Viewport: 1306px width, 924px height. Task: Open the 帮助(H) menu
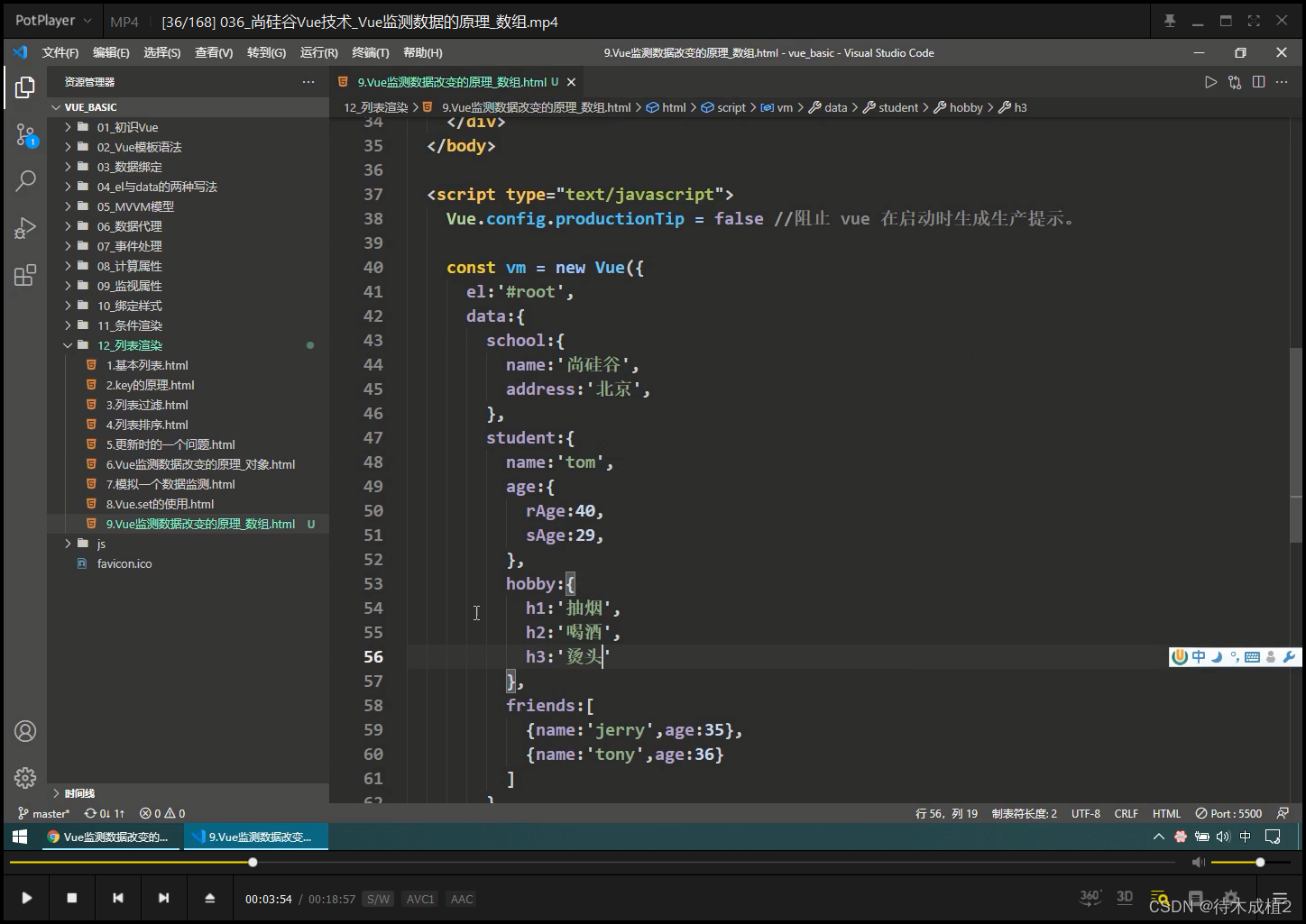click(x=423, y=53)
